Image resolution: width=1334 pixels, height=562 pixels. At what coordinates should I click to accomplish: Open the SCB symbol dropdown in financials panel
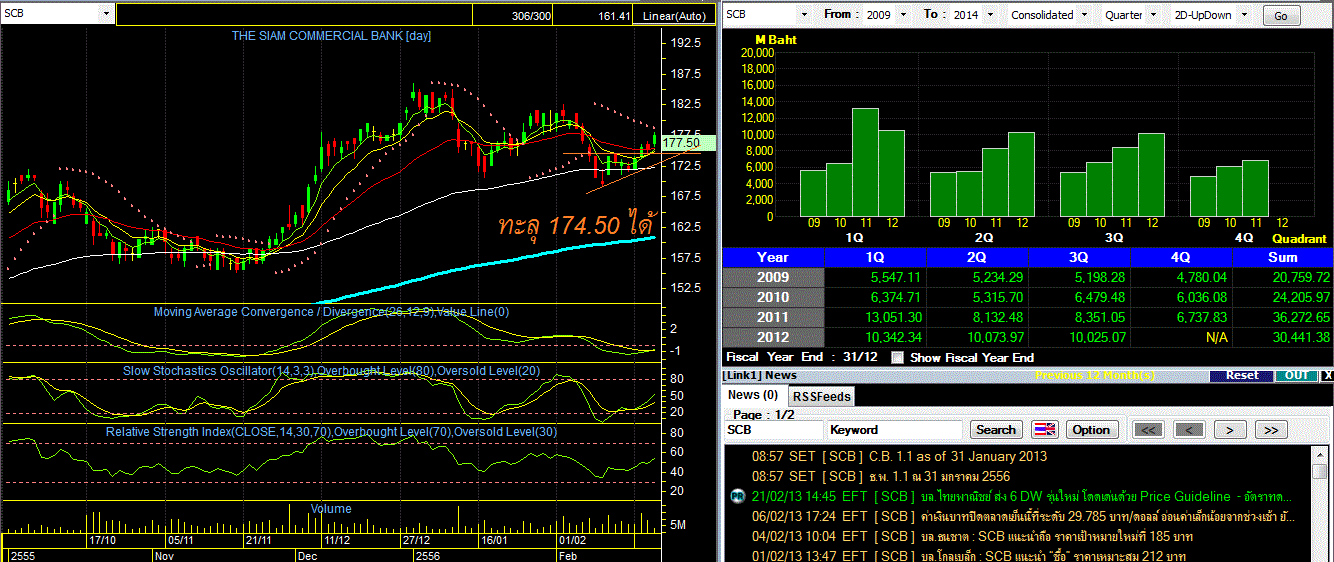point(803,15)
